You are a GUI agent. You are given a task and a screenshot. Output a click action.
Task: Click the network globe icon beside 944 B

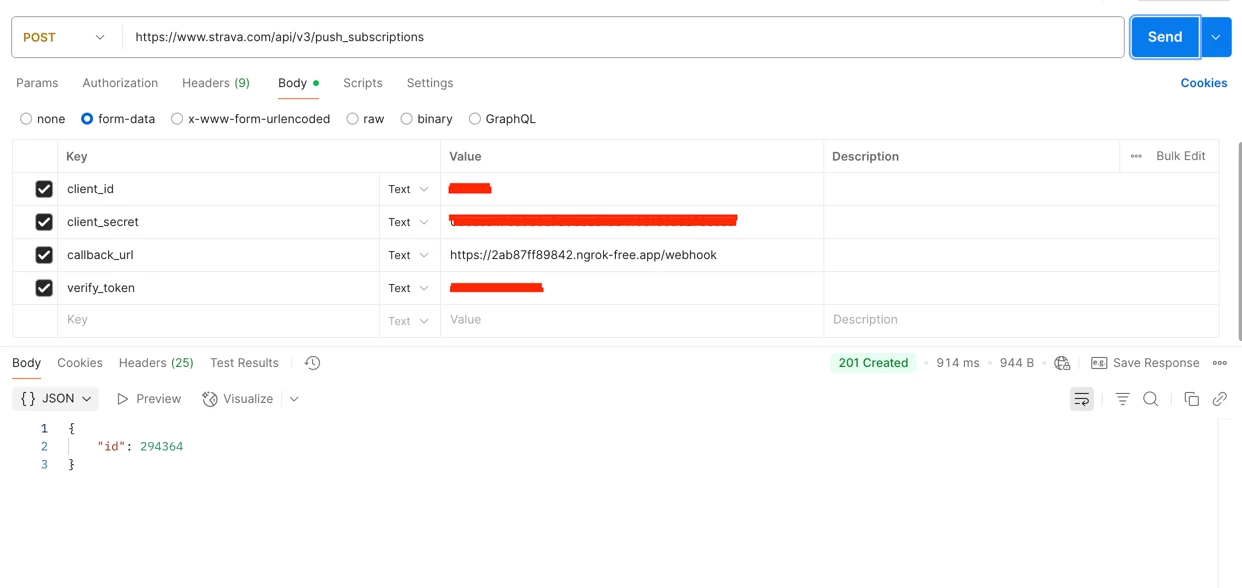(1062, 363)
